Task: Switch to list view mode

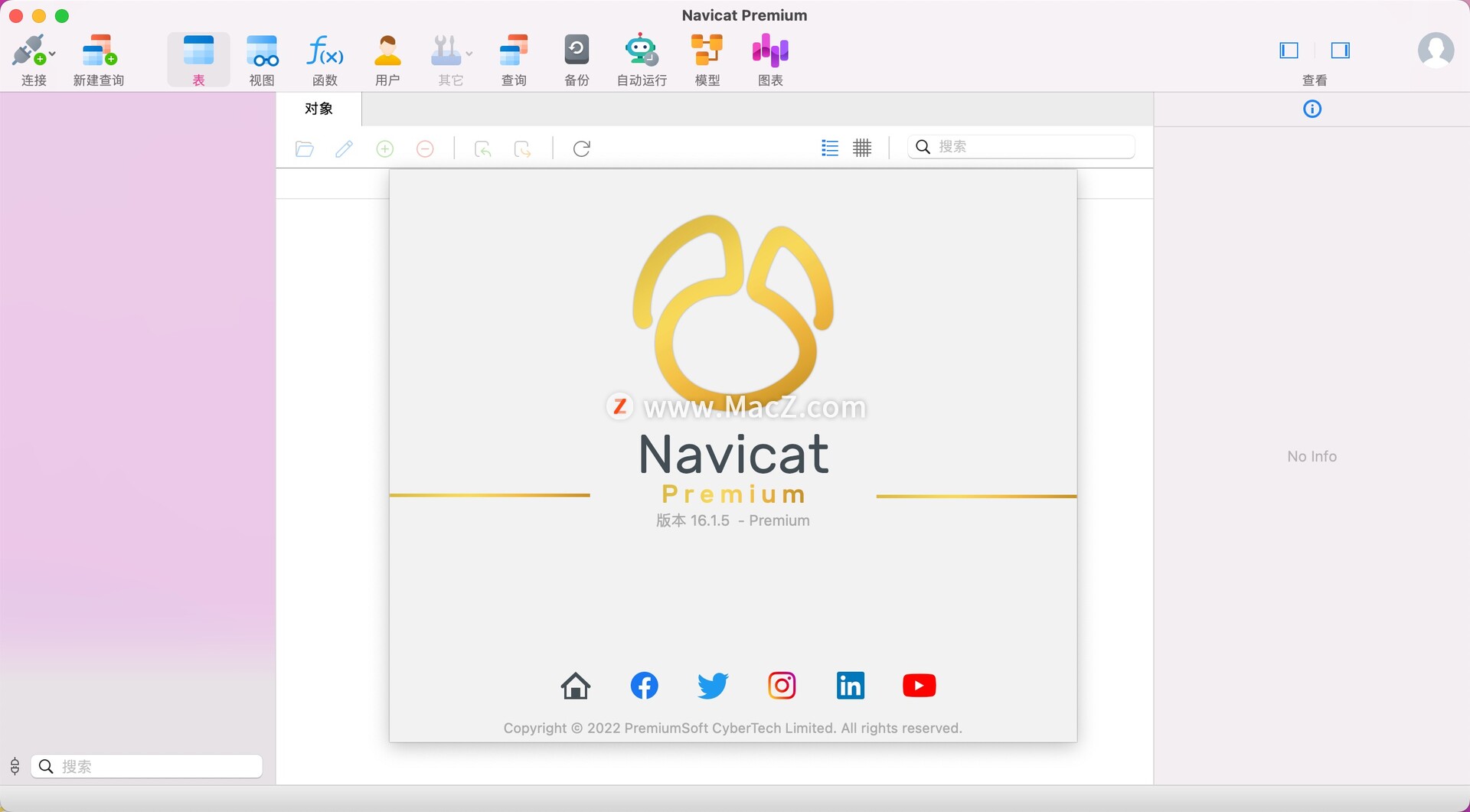Action: 829,148
